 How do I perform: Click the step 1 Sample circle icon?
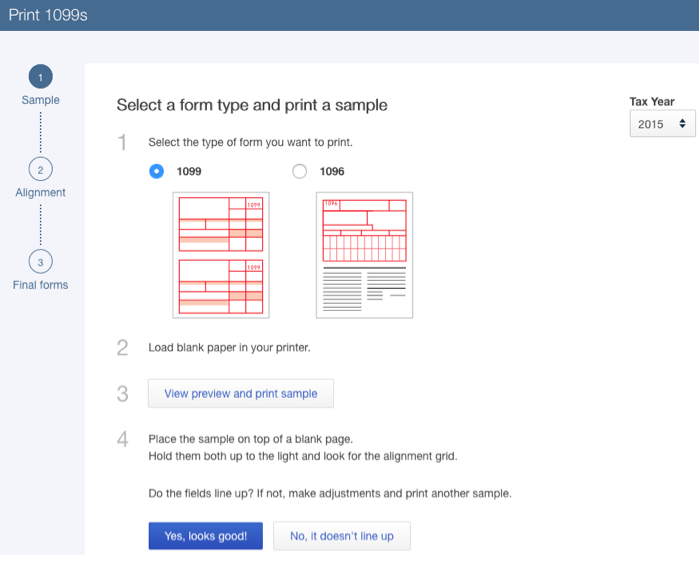point(40,77)
